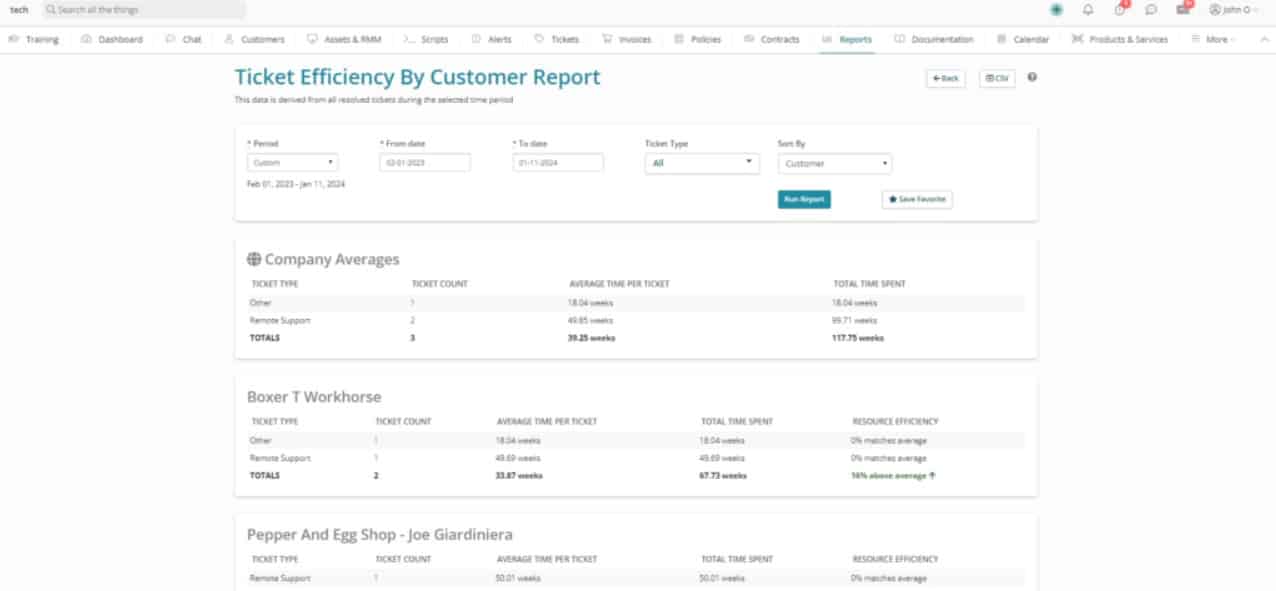1276x591 pixels.
Task: Click the green status circle icon
Action: tap(1056, 10)
